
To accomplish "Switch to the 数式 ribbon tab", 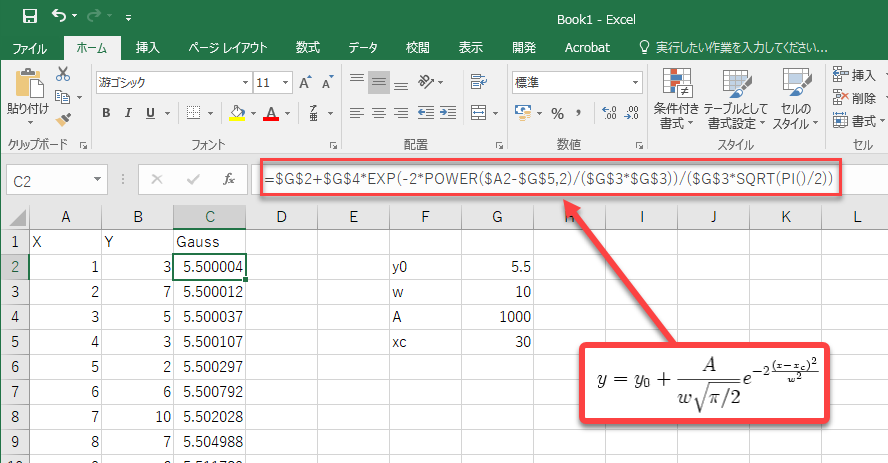I will point(307,47).
